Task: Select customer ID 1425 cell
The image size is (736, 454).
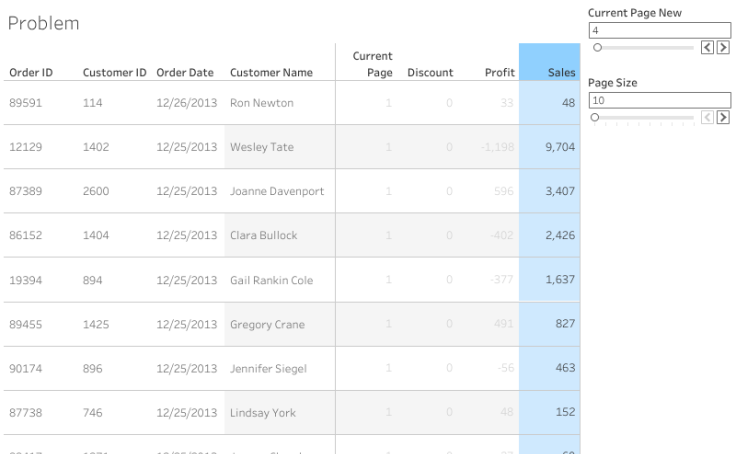Action: pos(95,325)
